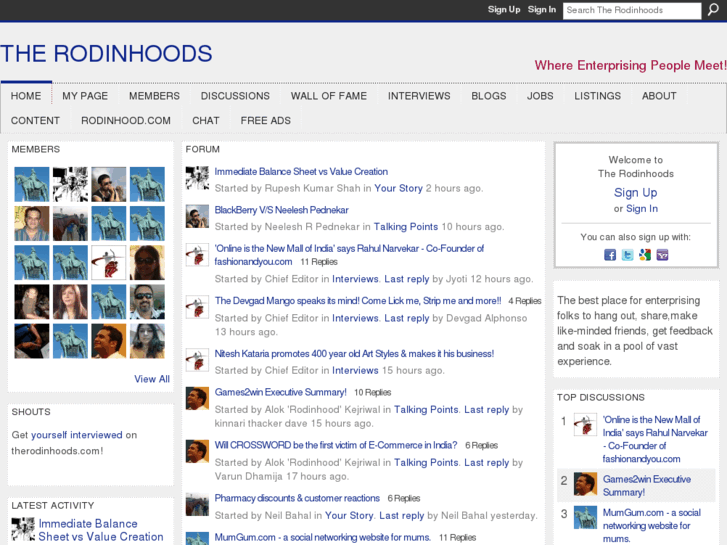Click THE RODINHOODS site title
The width and height of the screenshot is (727, 545).
pos(106,53)
